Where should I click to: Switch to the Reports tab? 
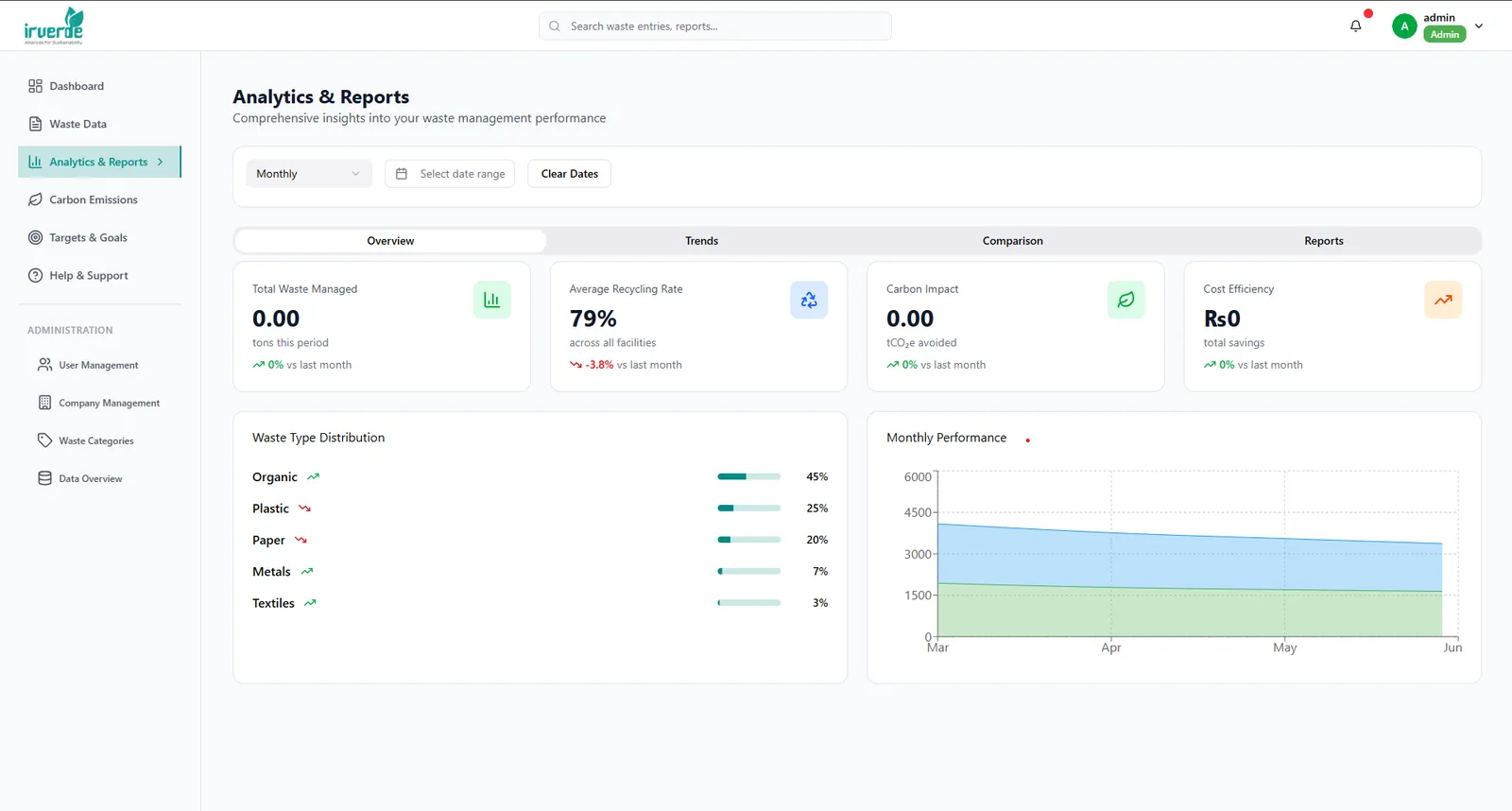[1323, 241]
